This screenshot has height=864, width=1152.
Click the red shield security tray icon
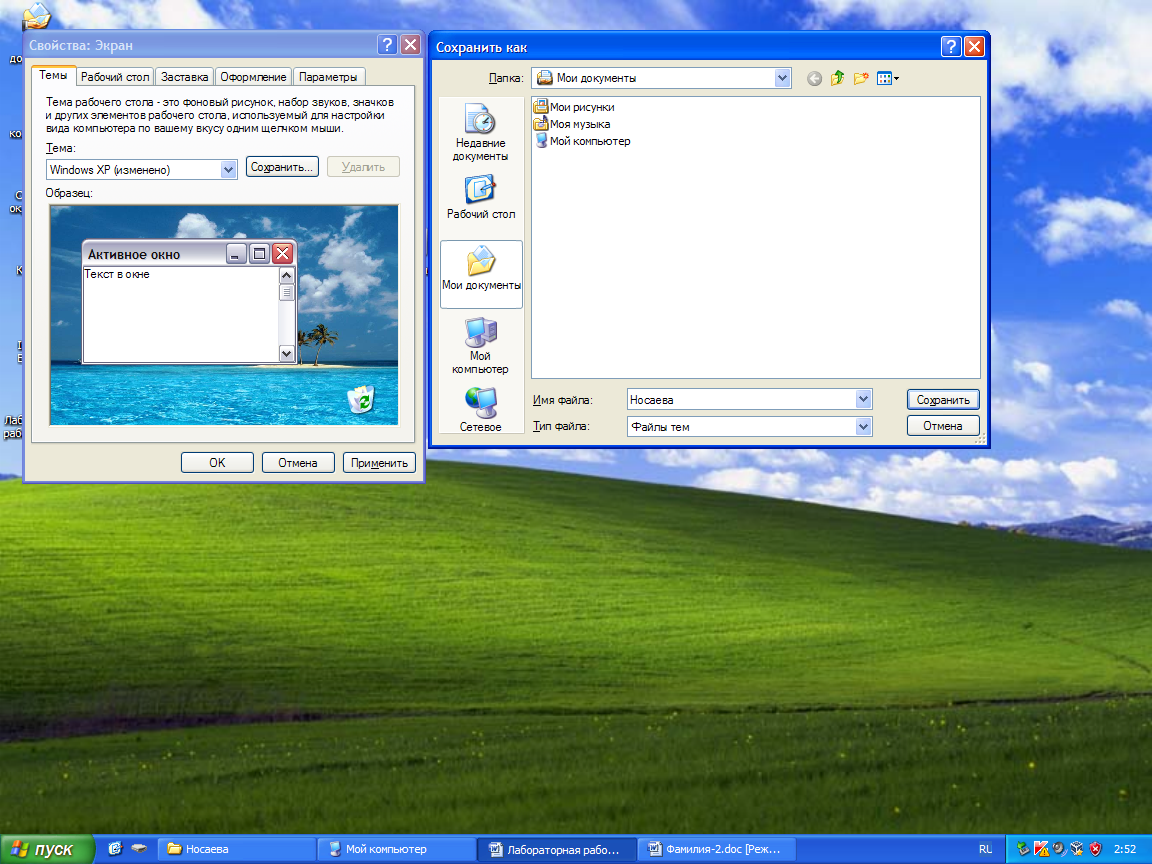coord(1095,849)
